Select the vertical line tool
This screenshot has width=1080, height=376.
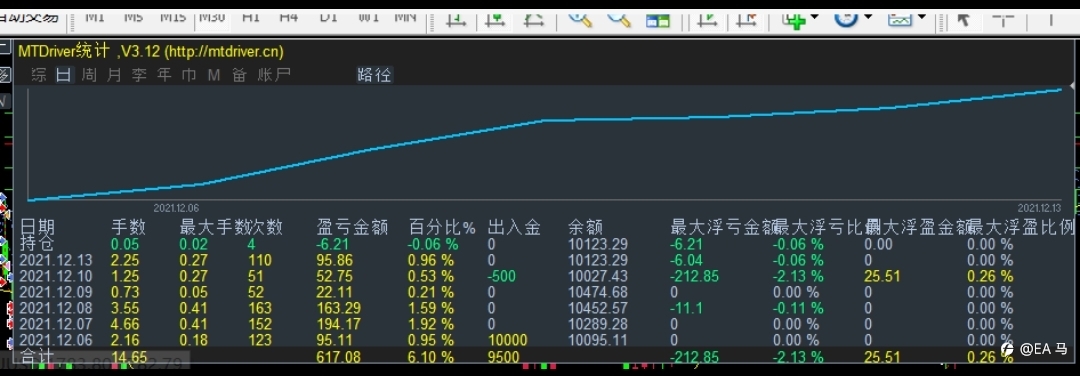click(1051, 19)
